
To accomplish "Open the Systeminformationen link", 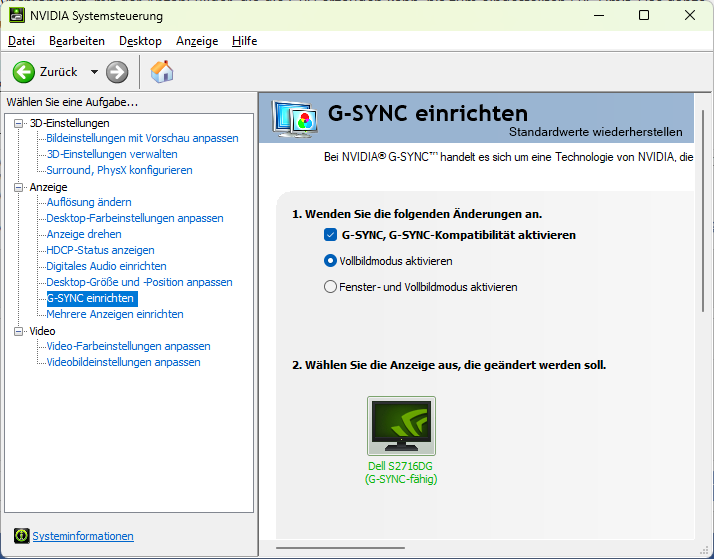I will (83, 536).
